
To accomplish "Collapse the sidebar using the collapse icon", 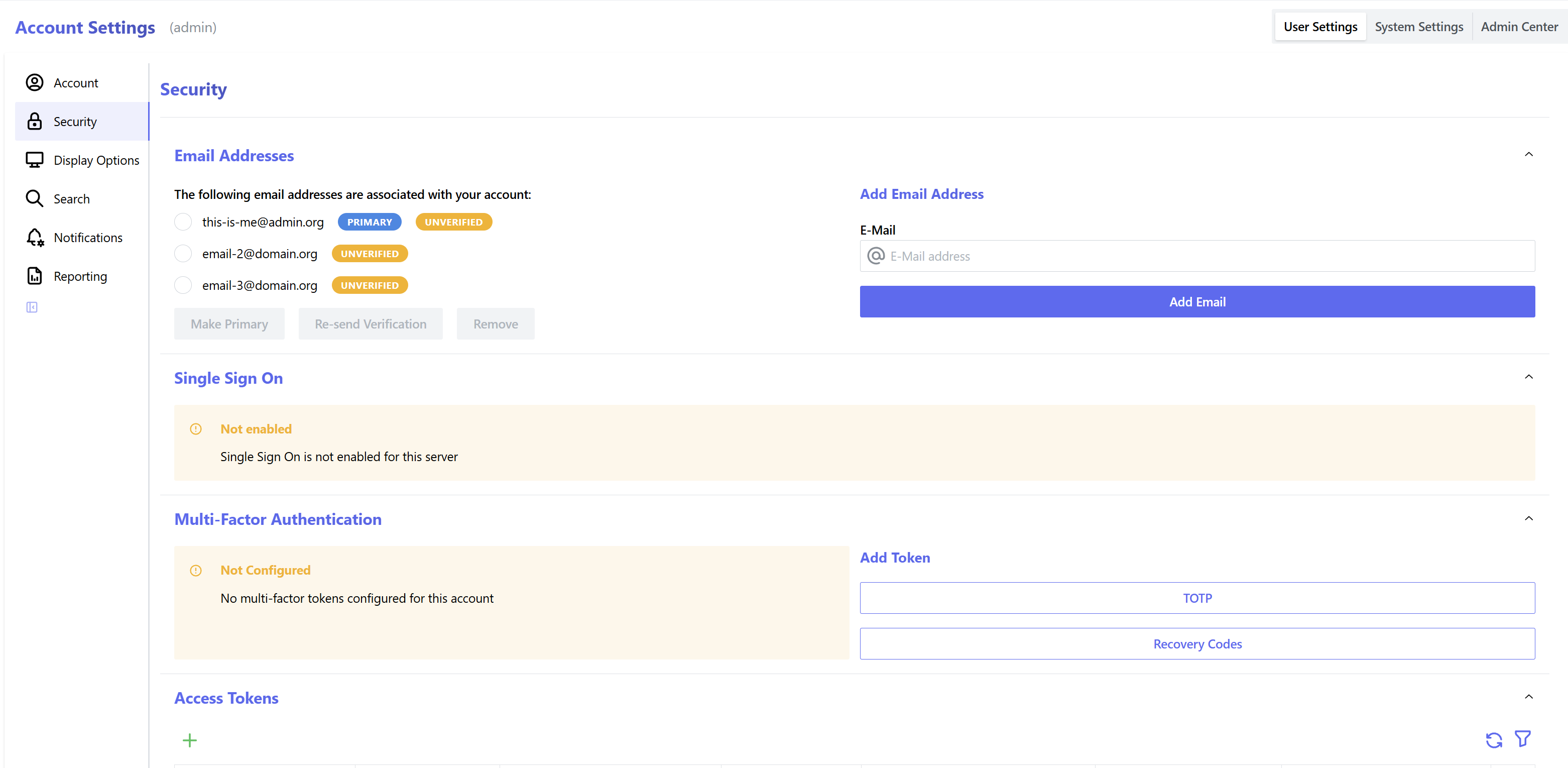I will click(32, 306).
